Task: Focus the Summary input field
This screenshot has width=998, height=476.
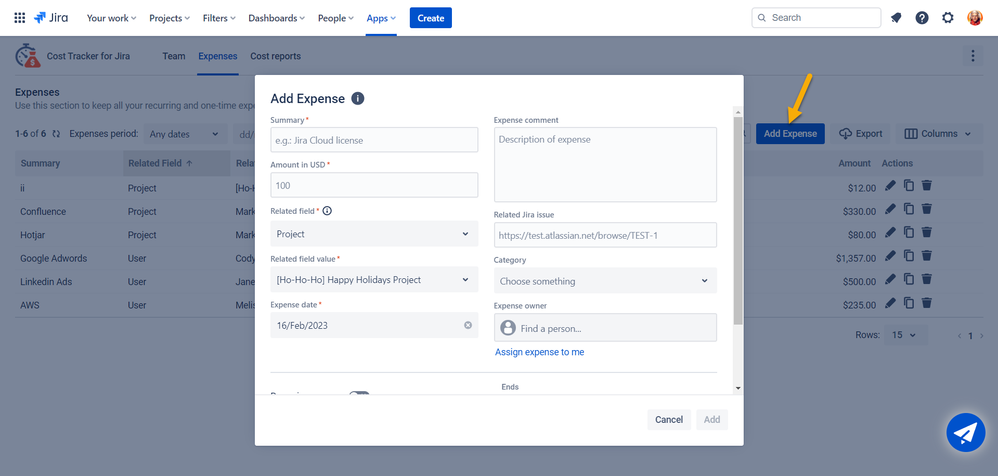Action: pyautogui.click(x=374, y=140)
